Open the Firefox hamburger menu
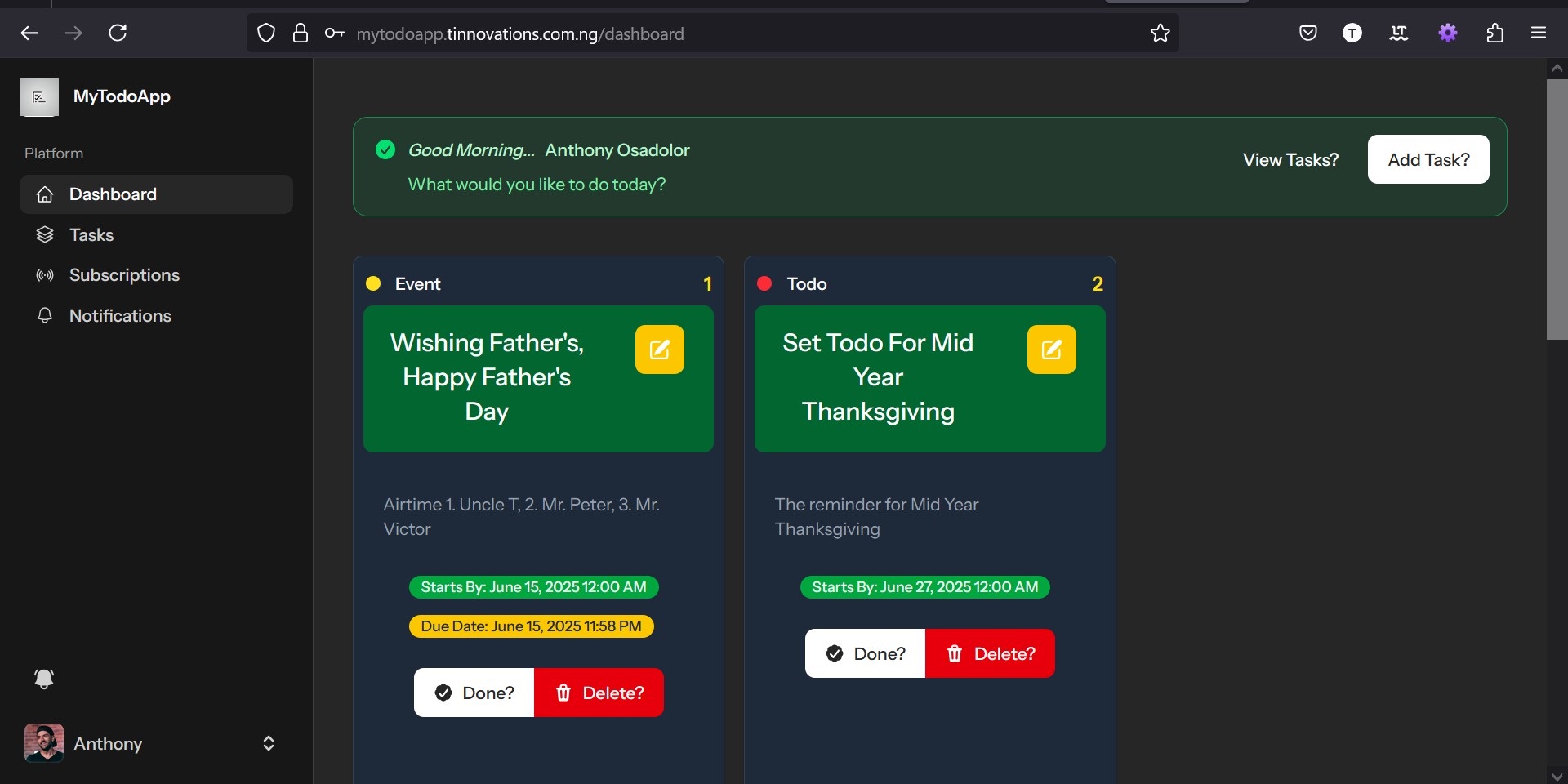1568x784 pixels. (1539, 33)
